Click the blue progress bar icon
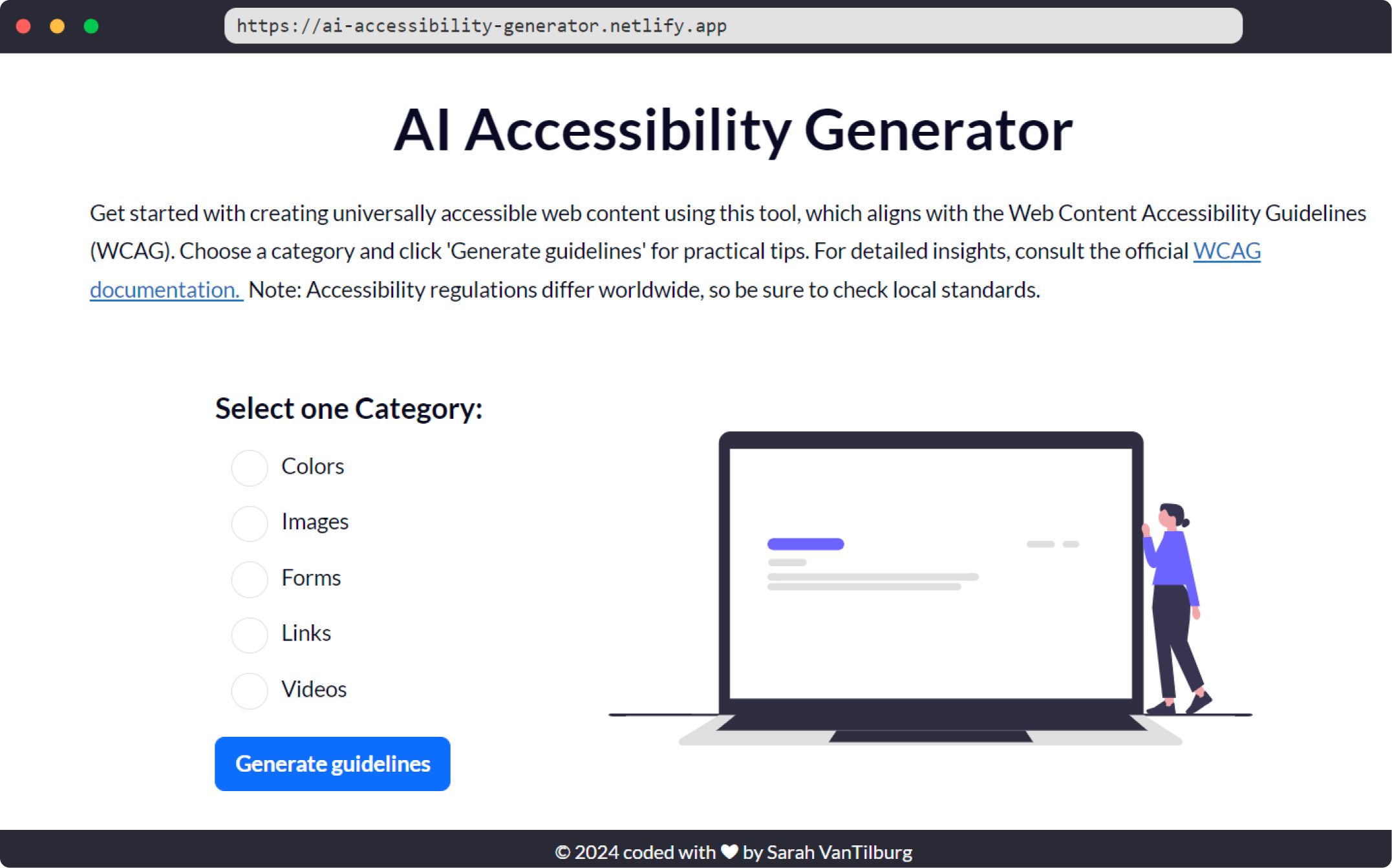This screenshot has width=1392, height=868. [805, 544]
